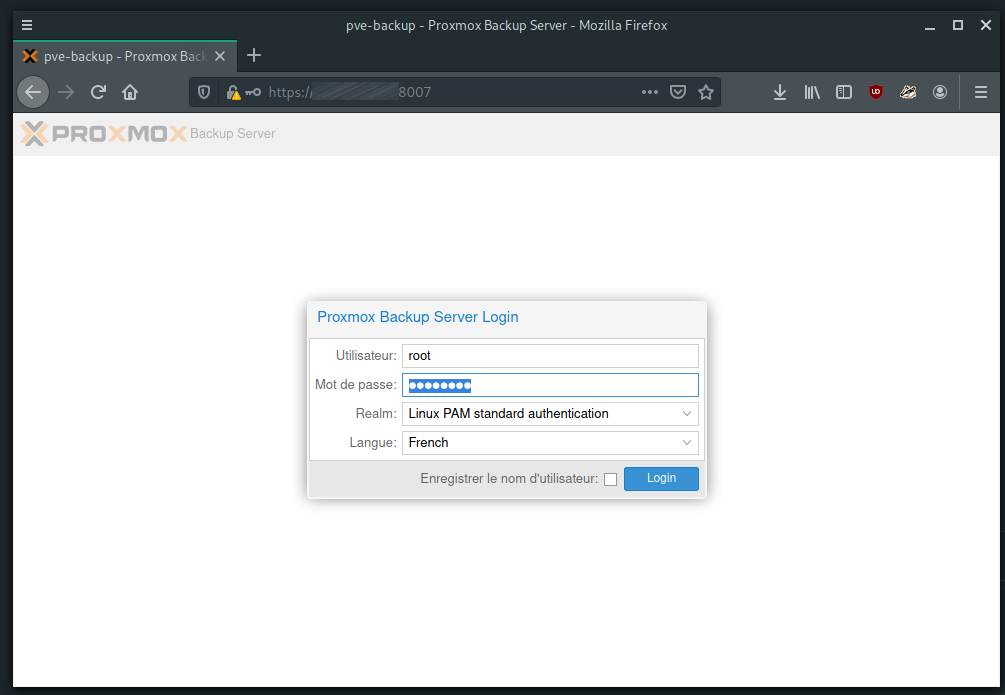The width and height of the screenshot is (1005, 695).
Task: Save page to Pocket
Action: click(x=678, y=92)
